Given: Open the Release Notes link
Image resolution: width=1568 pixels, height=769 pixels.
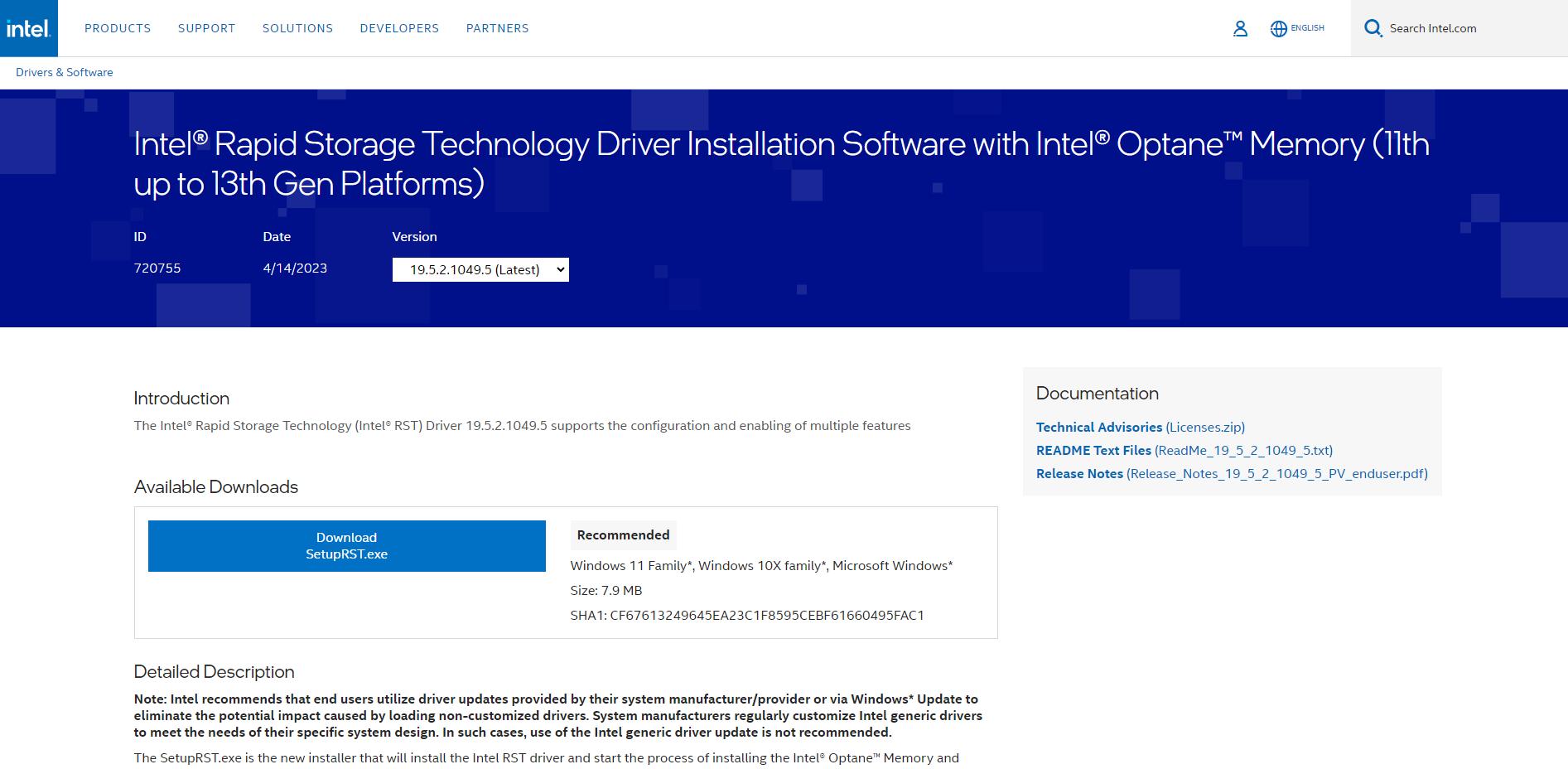Looking at the screenshot, I should coord(1231,473).
